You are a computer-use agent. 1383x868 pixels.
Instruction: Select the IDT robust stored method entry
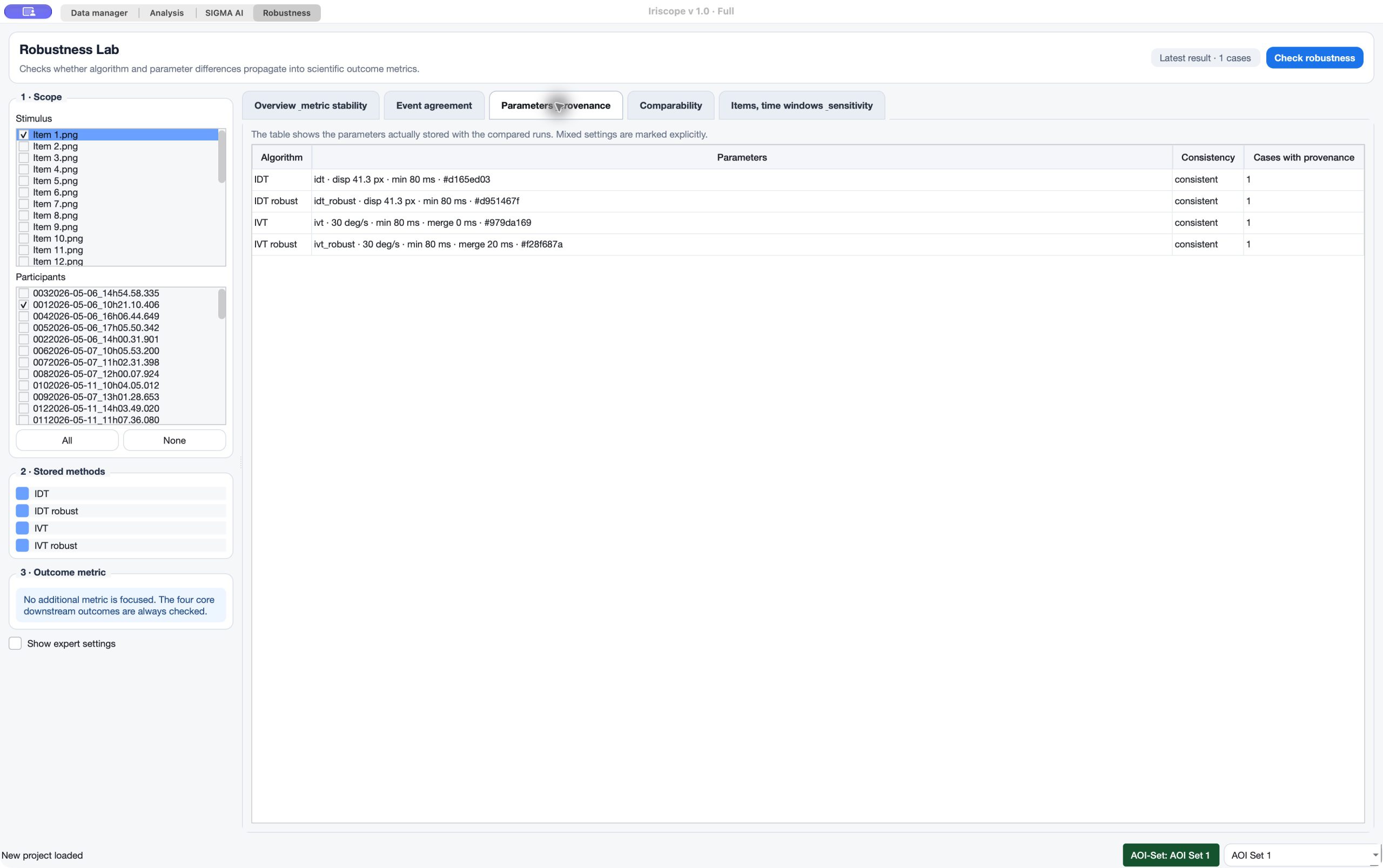pos(120,511)
